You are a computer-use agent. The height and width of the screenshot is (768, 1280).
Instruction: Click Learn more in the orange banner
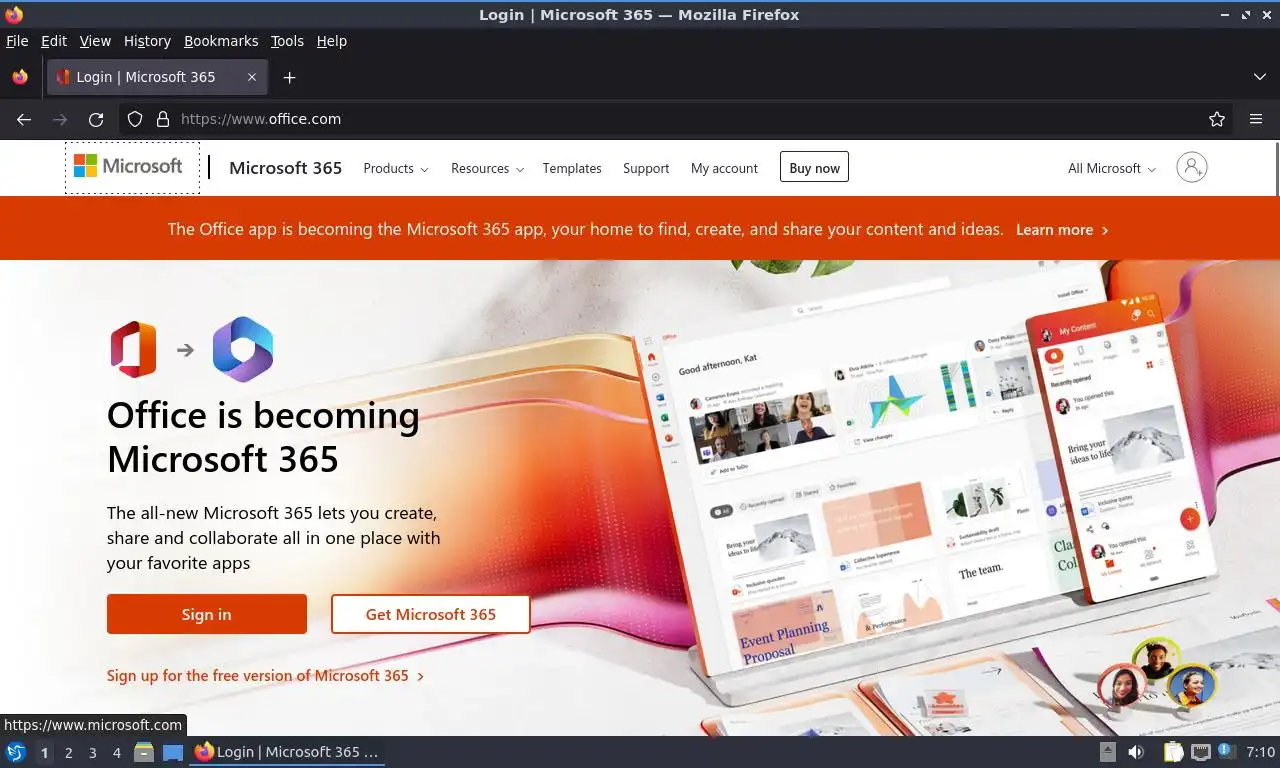click(x=1062, y=229)
